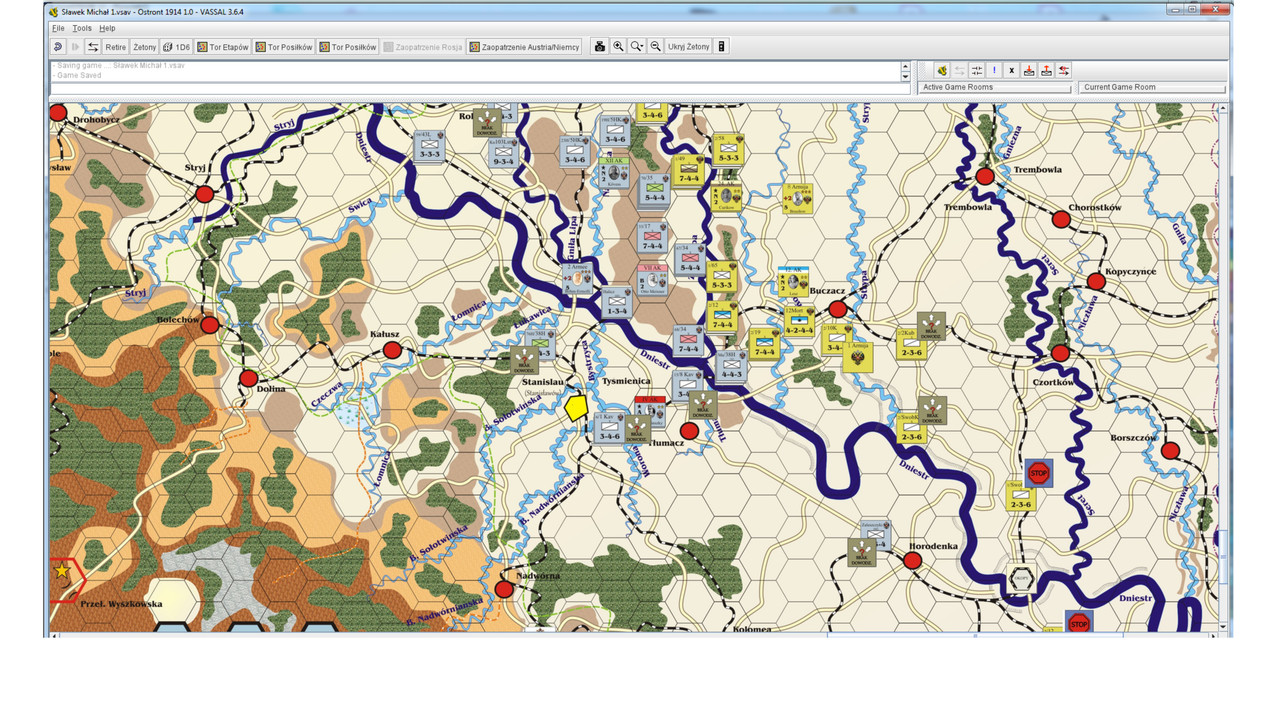
Task: Click the greyed-out left-right arrows server icon
Action: pos(959,70)
